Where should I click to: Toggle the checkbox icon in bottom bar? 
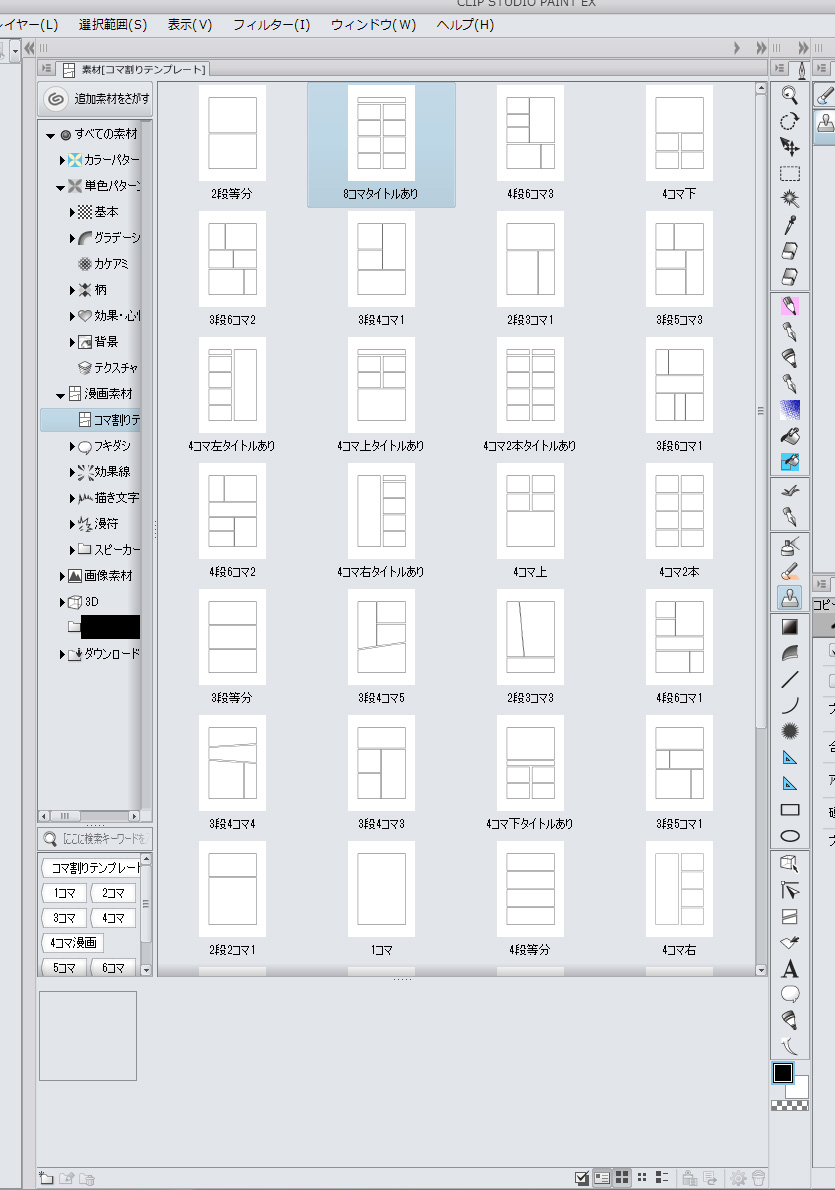click(582, 1178)
